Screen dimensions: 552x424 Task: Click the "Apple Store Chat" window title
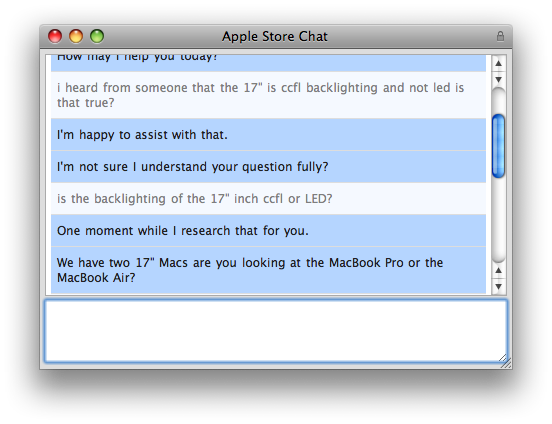click(x=275, y=36)
